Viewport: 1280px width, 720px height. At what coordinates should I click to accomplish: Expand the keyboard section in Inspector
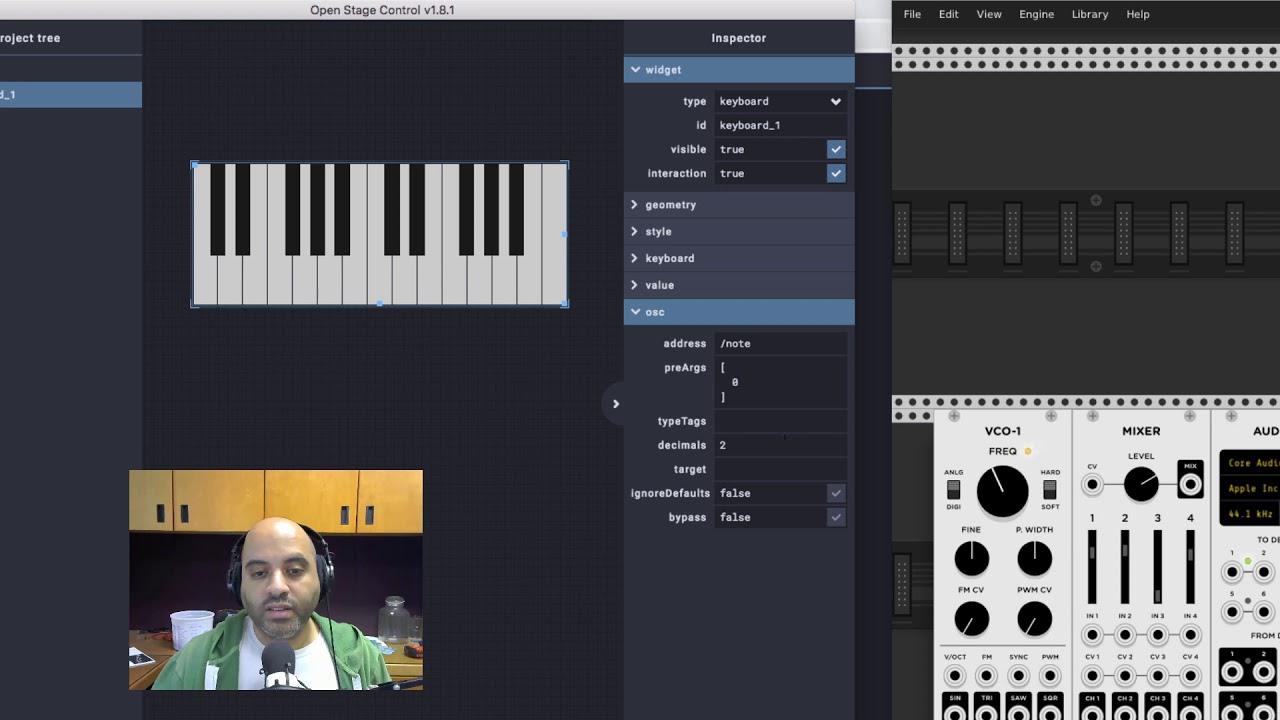coord(739,258)
